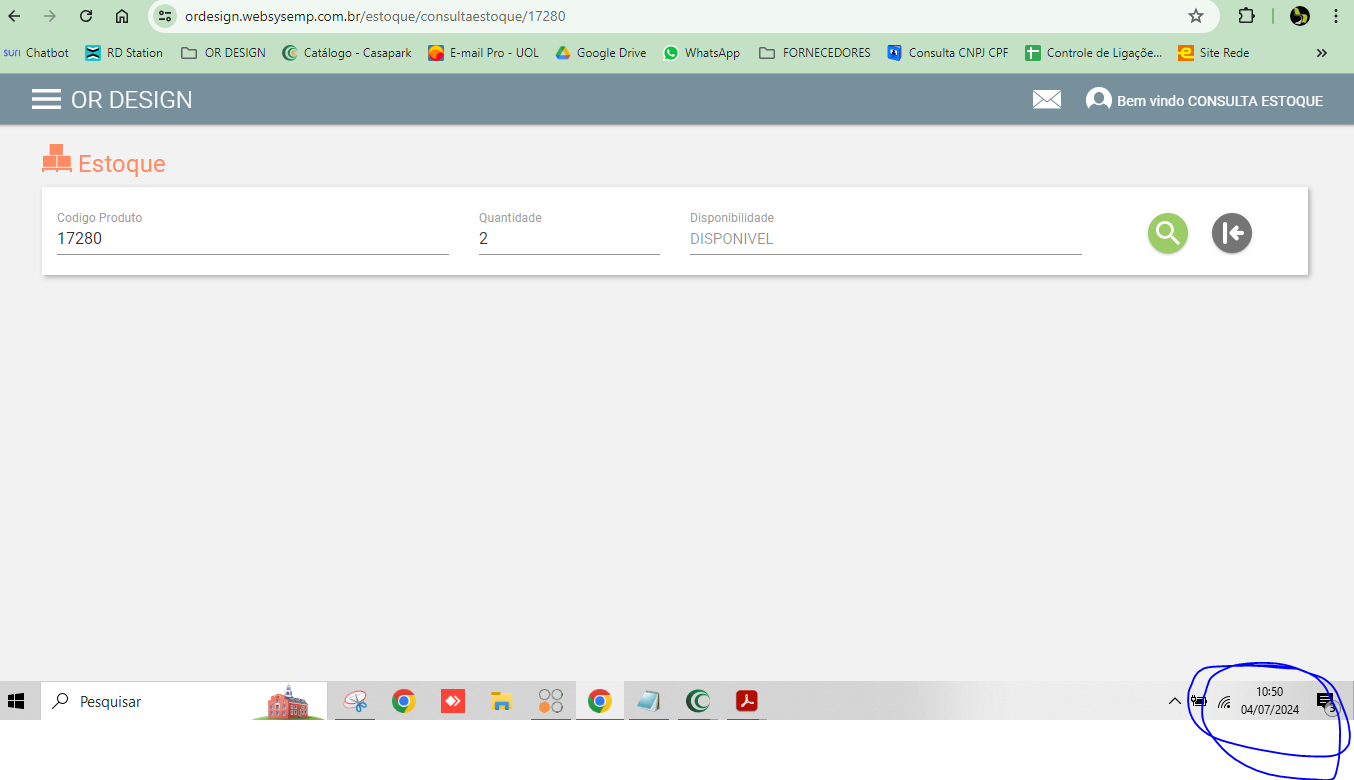Reload the page

[x=86, y=16]
